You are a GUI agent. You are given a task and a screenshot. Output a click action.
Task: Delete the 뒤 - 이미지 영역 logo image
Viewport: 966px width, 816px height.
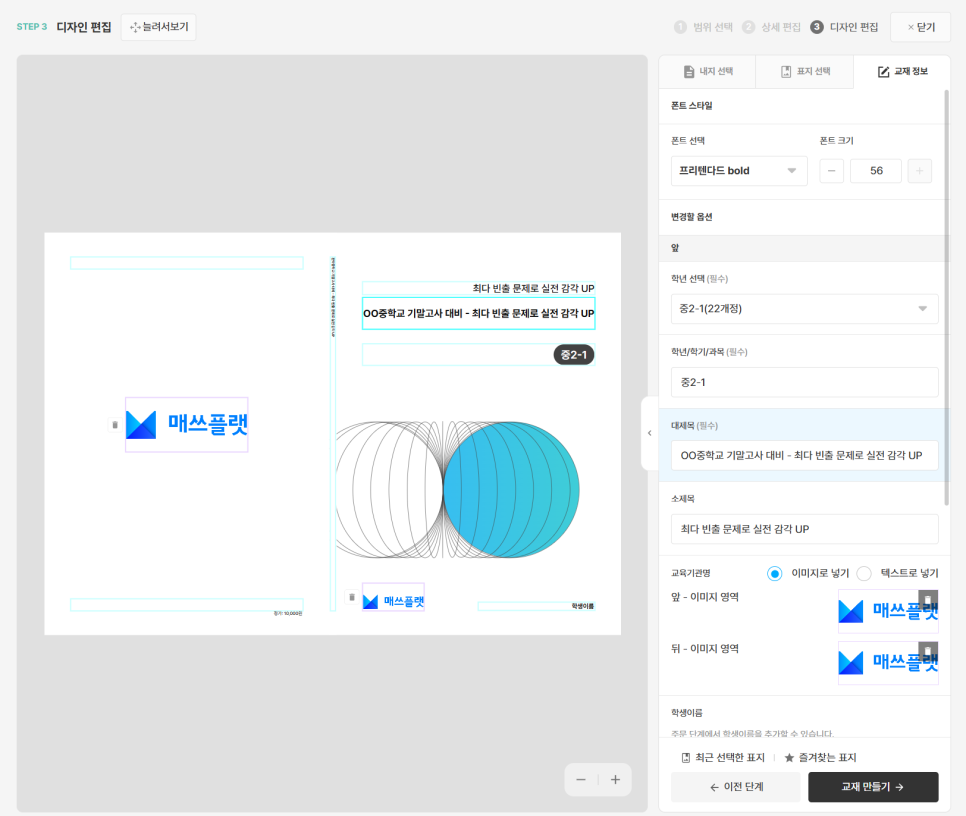coord(928,651)
